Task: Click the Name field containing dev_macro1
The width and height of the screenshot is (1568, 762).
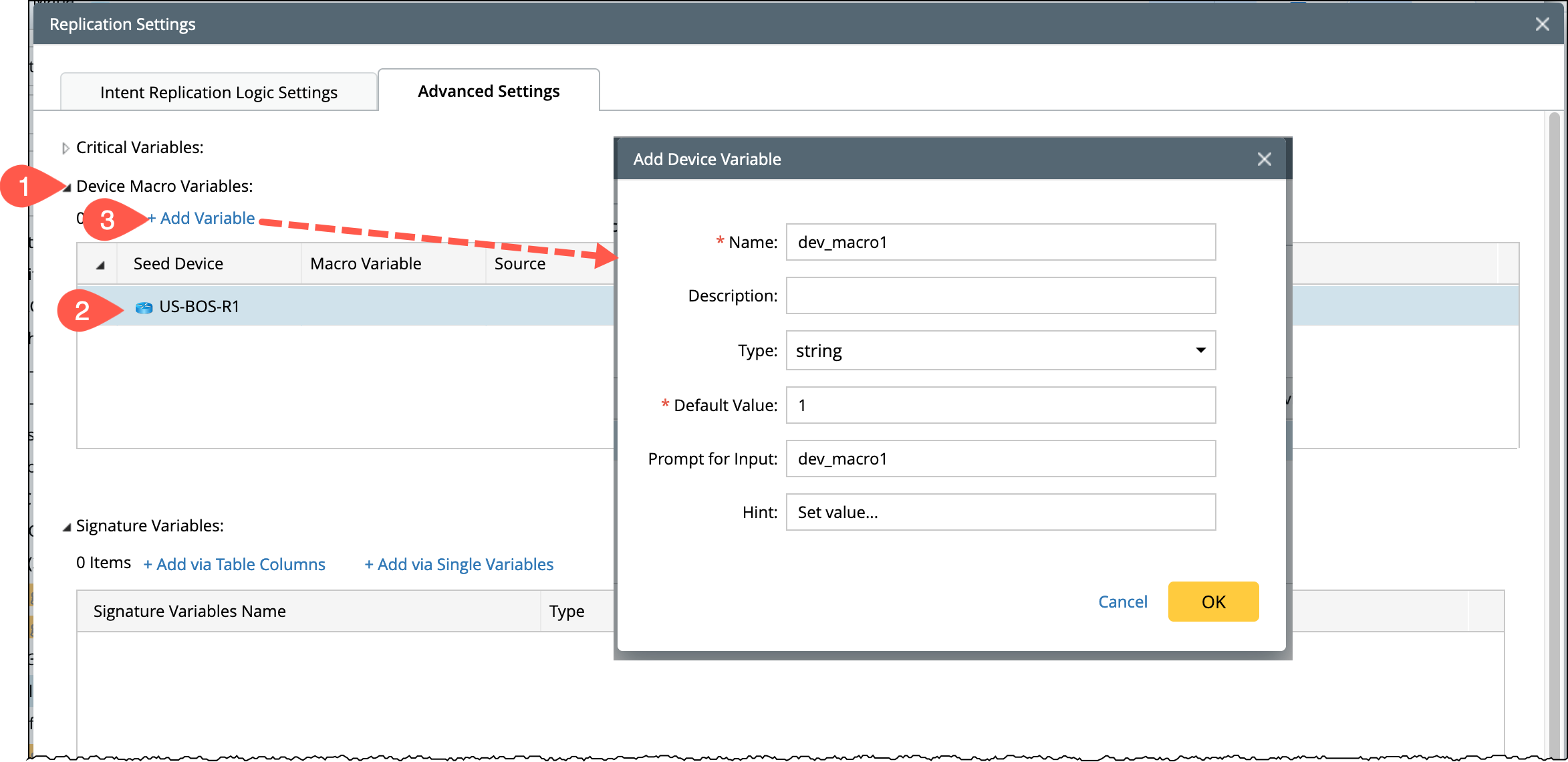Action: [1000, 242]
